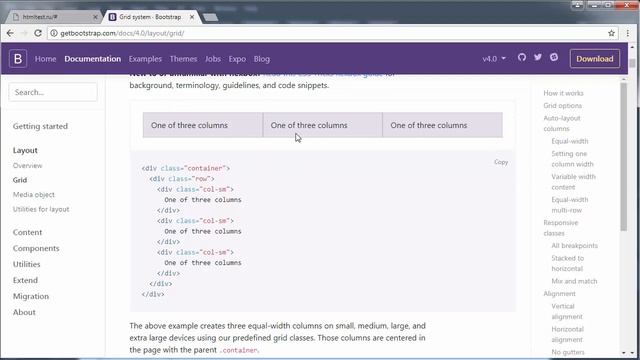This screenshot has width=640, height=360.
Task: Jump to Stacked to horizontal
Action: [x=567, y=263]
